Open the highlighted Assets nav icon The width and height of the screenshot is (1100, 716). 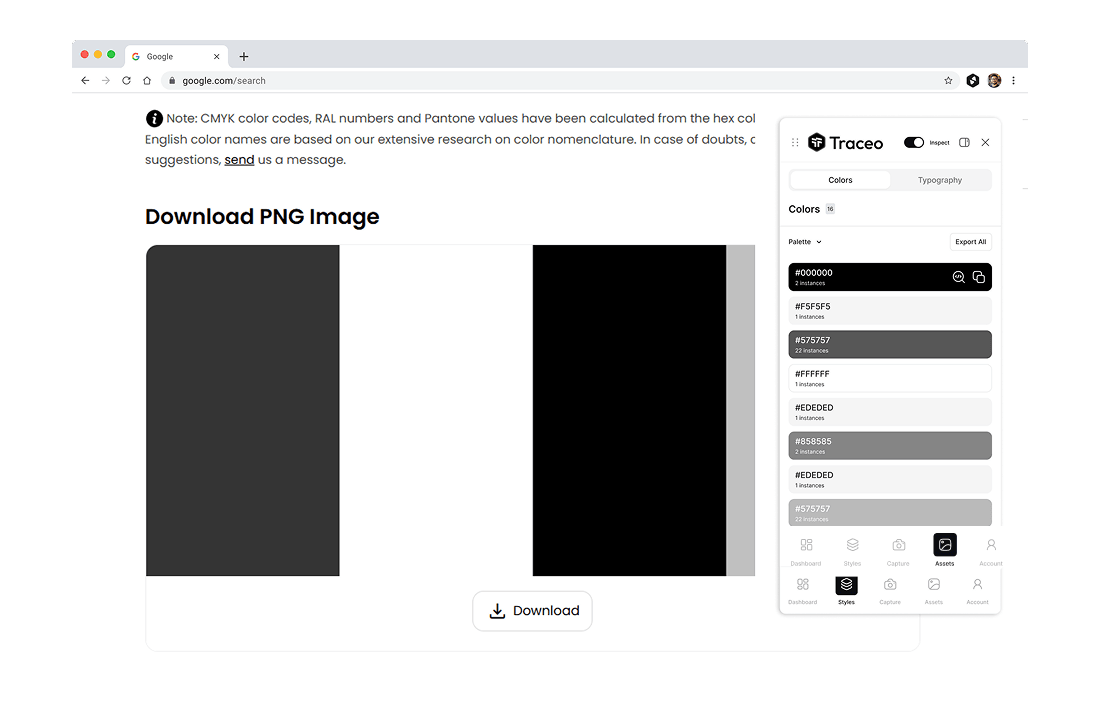pos(944,545)
